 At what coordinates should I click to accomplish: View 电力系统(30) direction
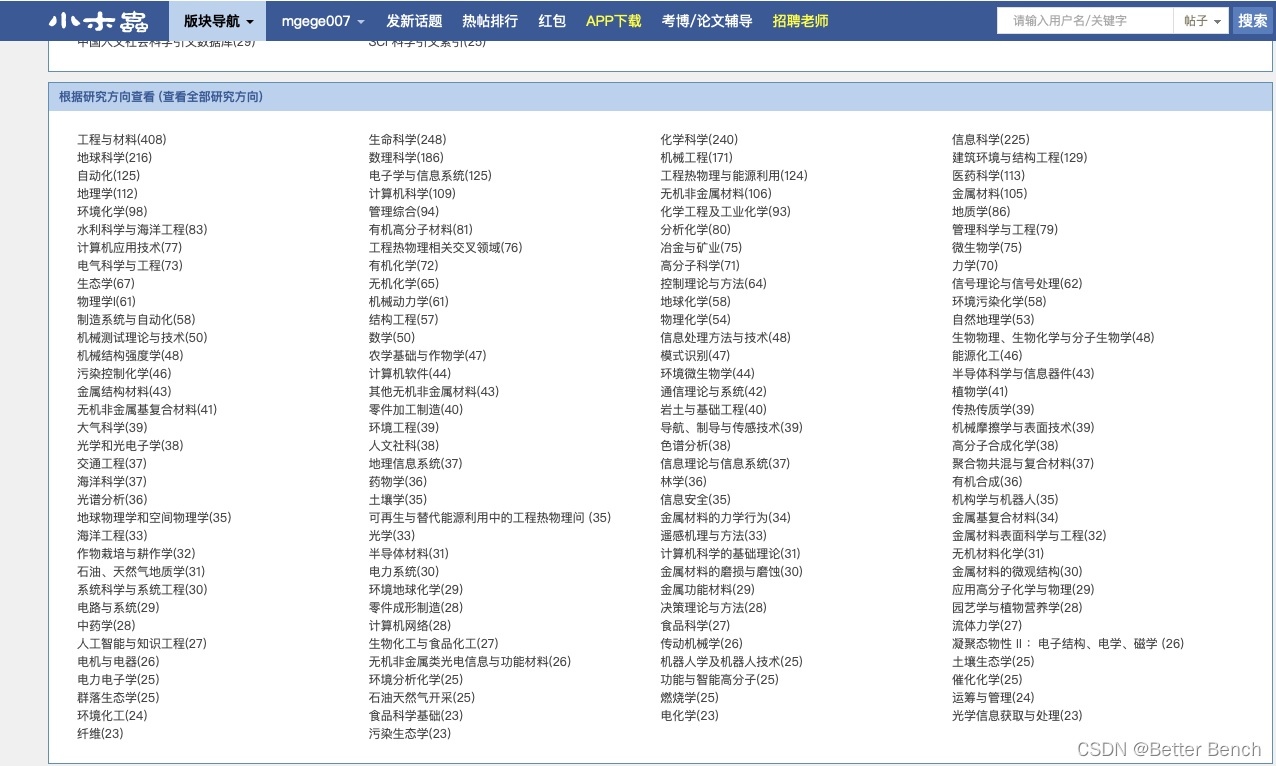point(403,572)
